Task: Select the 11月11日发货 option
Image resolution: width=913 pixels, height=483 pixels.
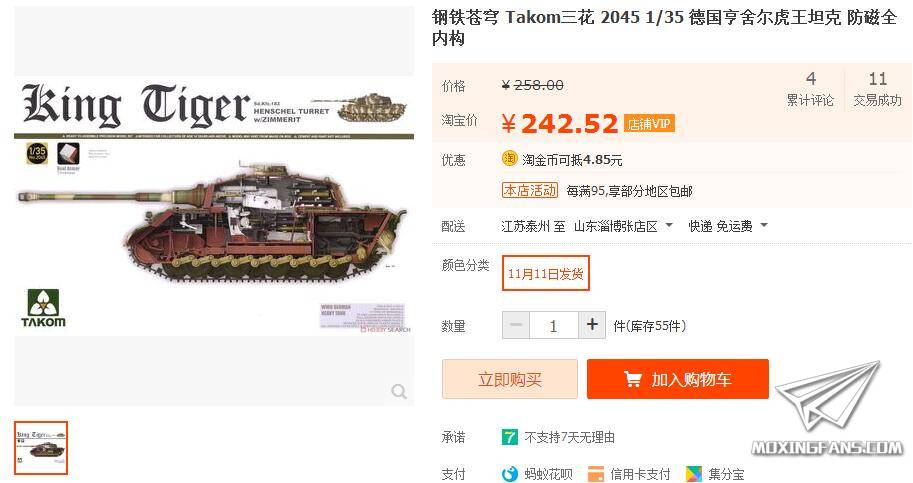Action: [546, 273]
